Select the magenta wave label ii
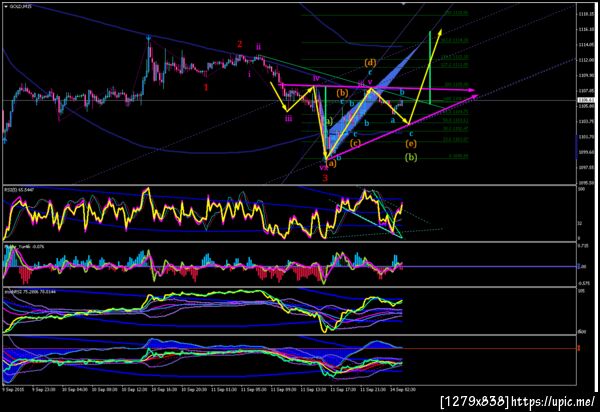 tap(259, 47)
